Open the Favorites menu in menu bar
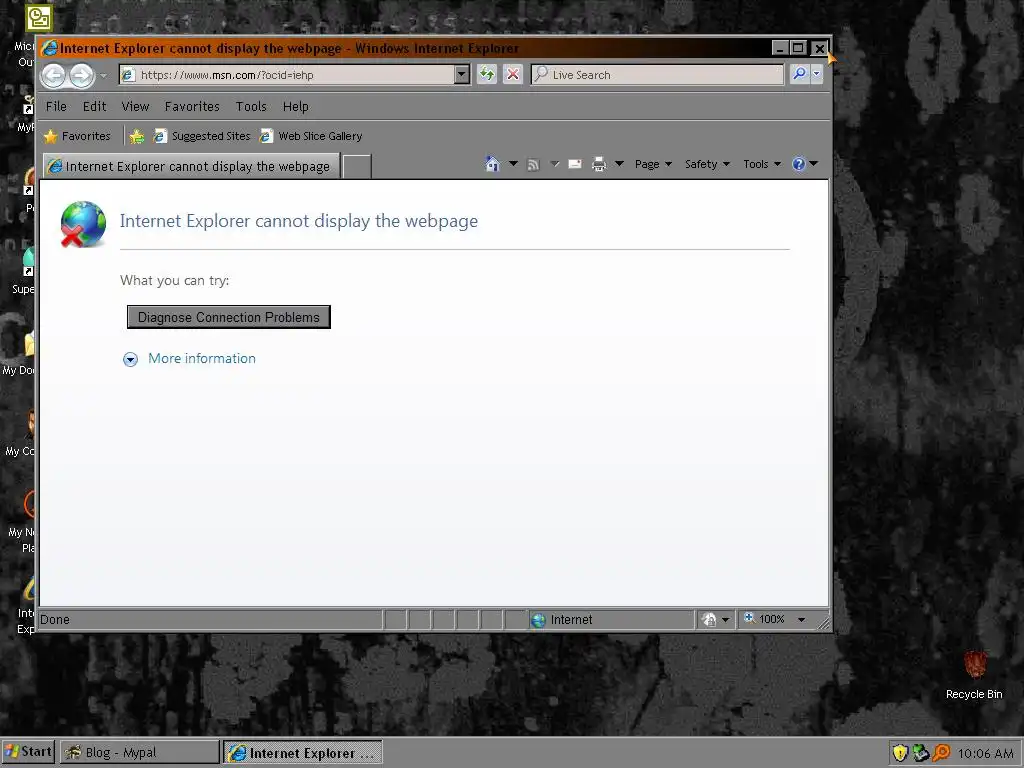The width and height of the screenshot is (1024, 768). pos(192,106)
